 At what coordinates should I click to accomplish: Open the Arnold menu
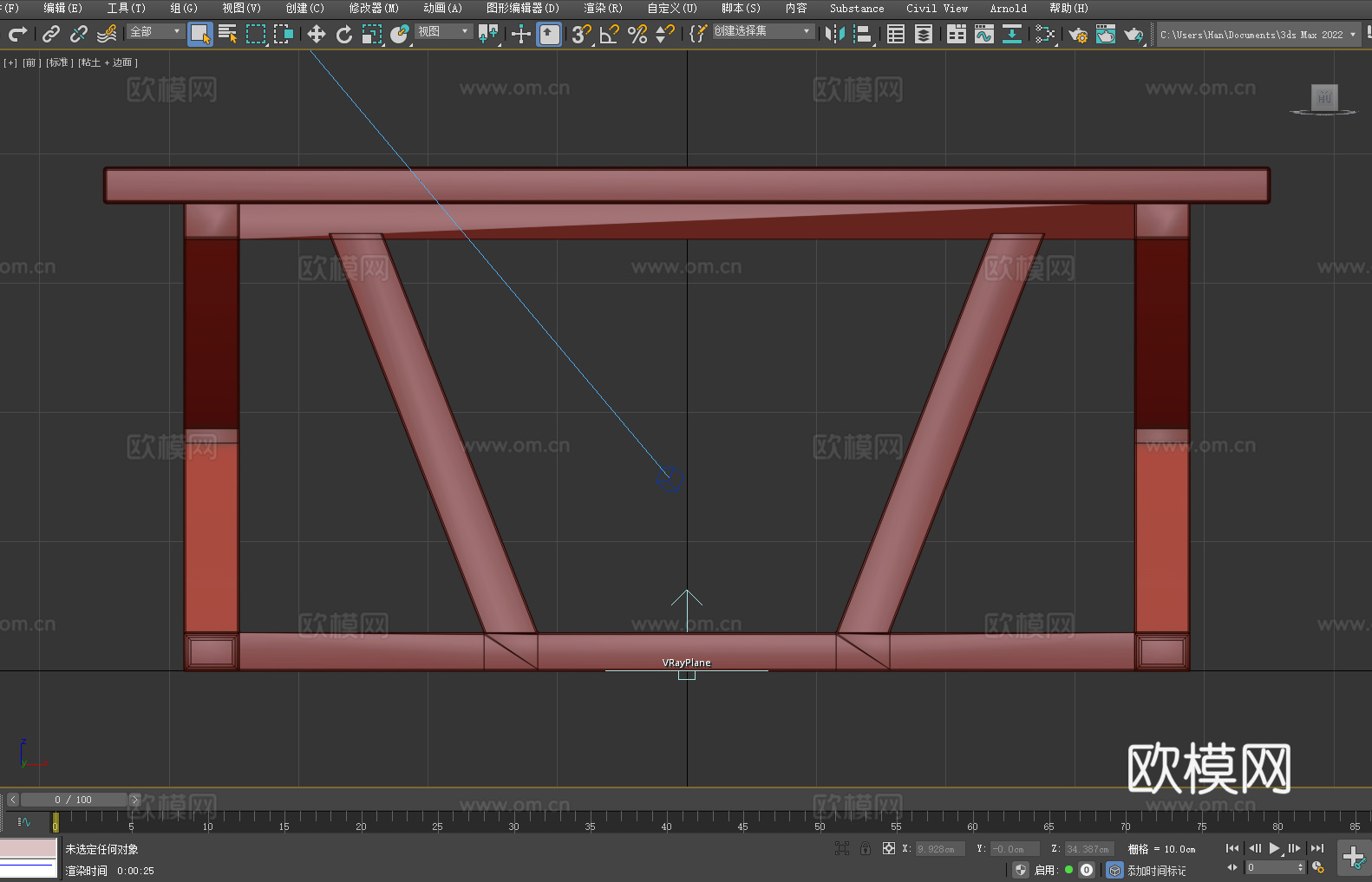(1008, 8)
